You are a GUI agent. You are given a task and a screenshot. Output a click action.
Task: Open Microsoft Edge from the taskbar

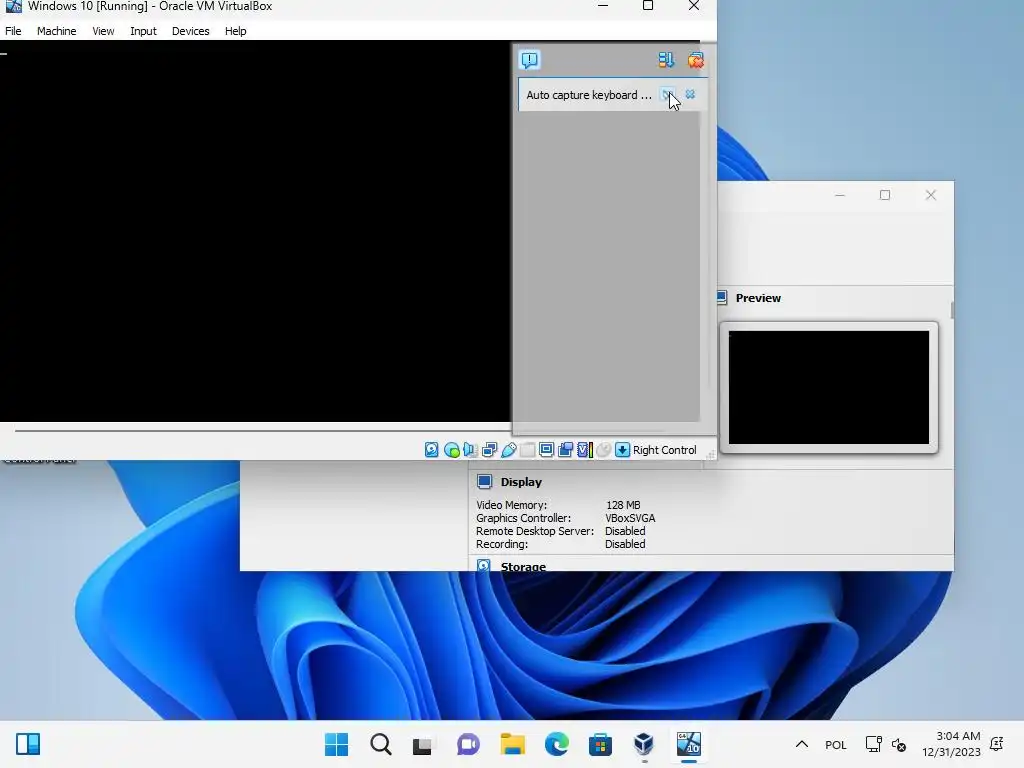(x=556, y=744)
